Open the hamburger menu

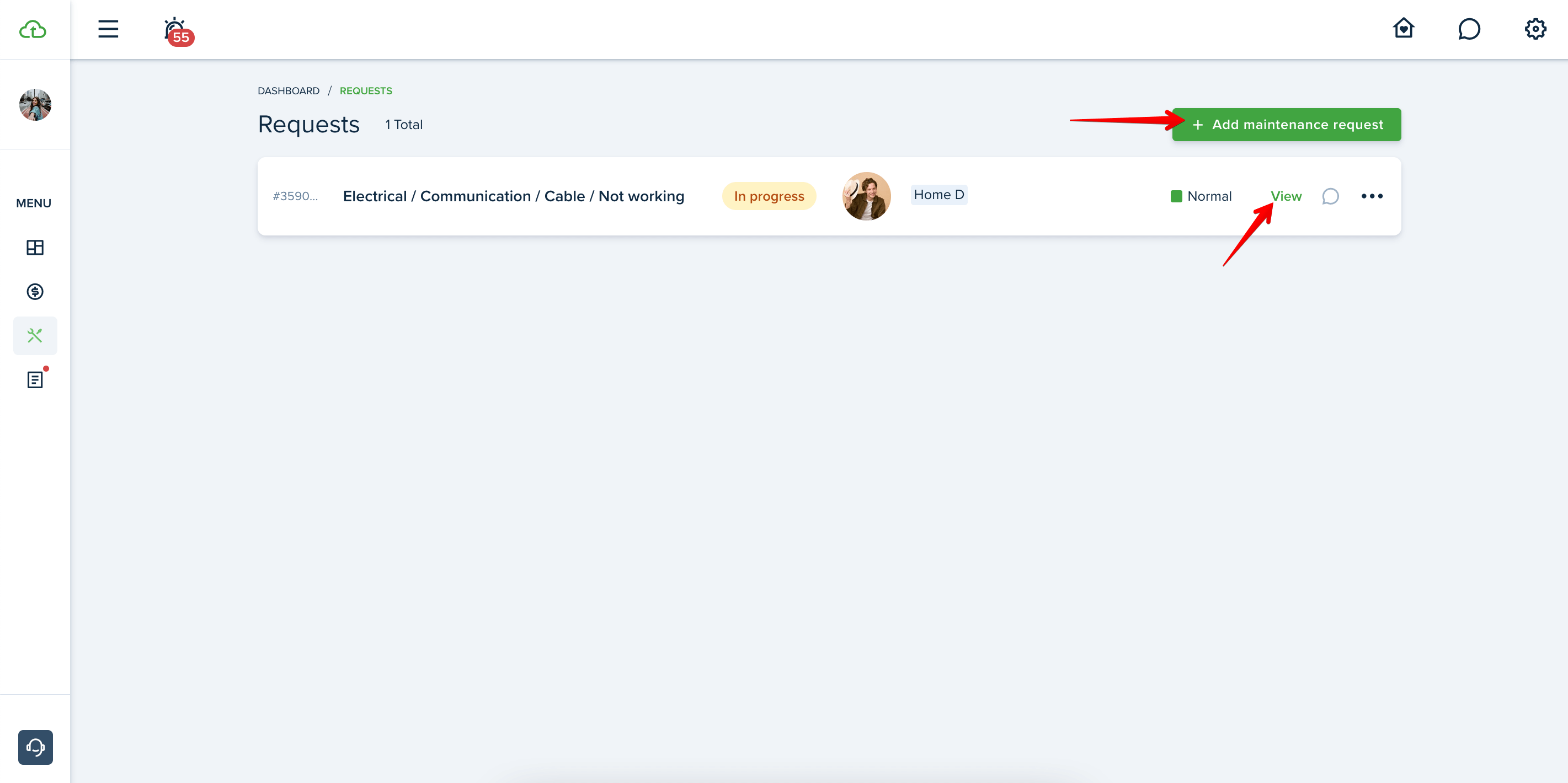tap(108, 29)
